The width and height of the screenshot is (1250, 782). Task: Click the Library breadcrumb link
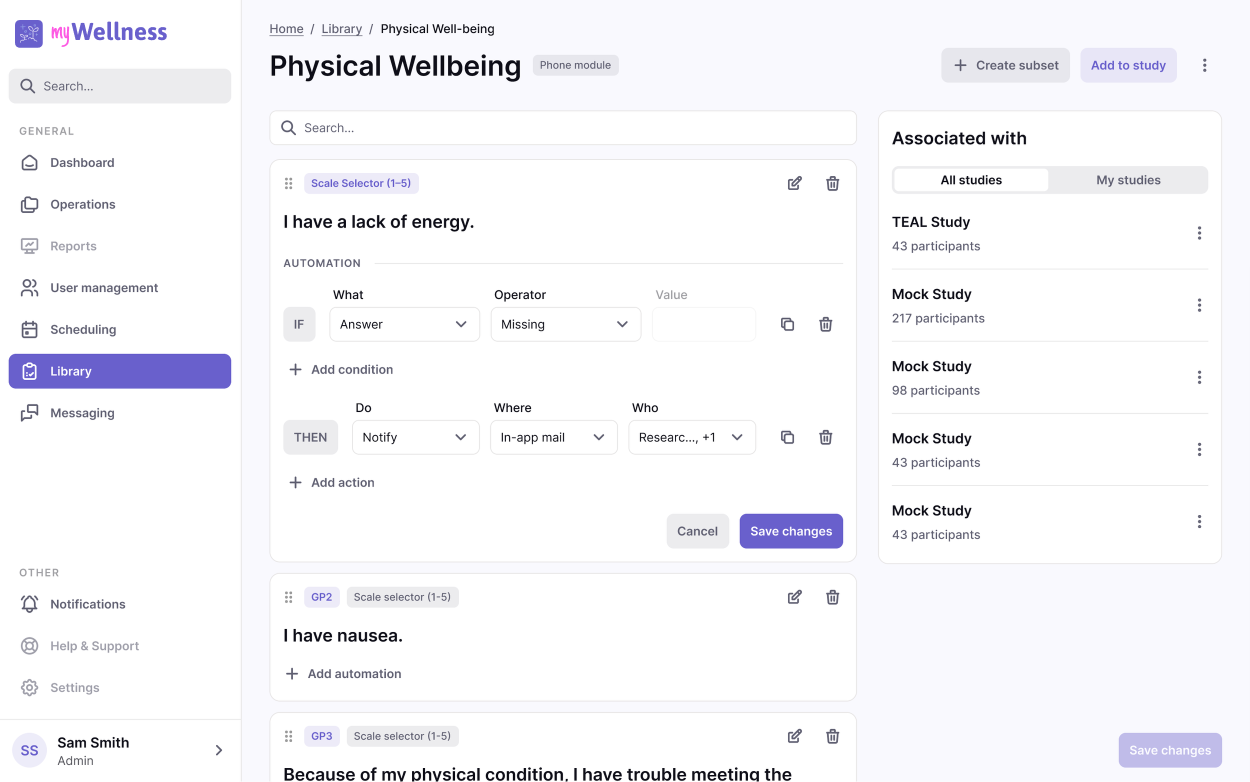pyautogui.click(x=342, y=29)
